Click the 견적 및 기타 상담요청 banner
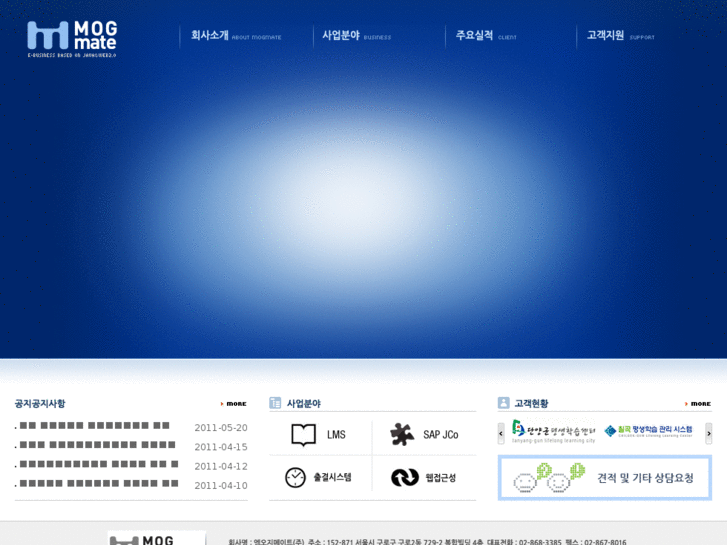Screen dimensions: 727x545 point(605,478)
